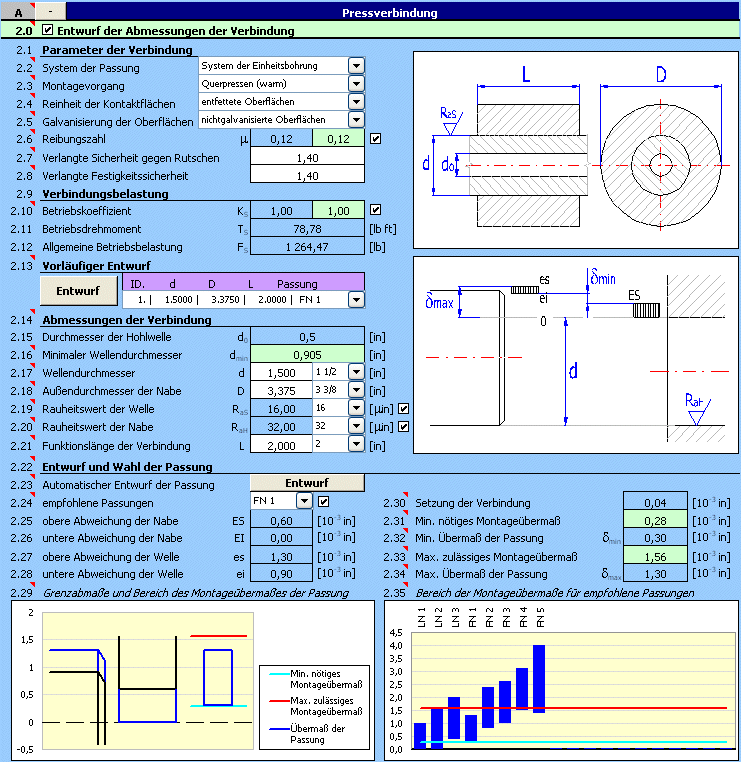Click the LN 1 bar in recommended fits chart
The image size is (741, 762).
click(420, 735)
